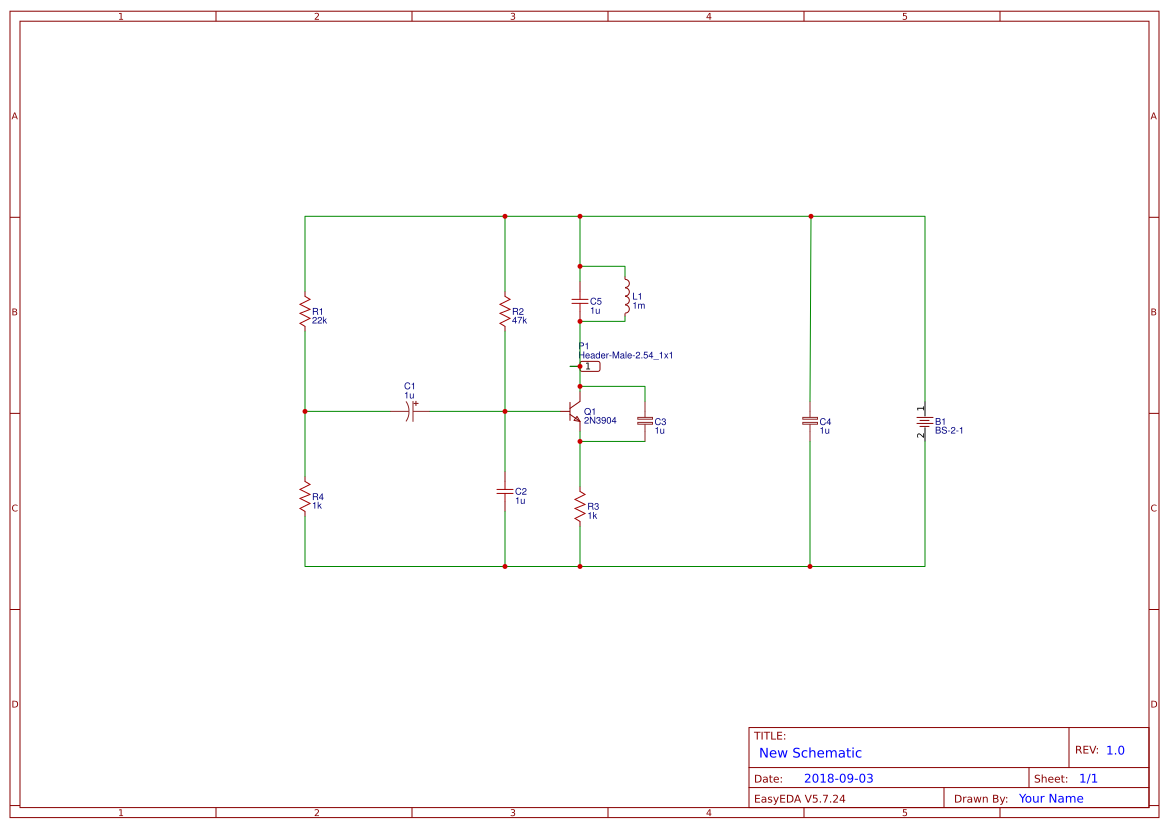Select resistor R3 1k symbol
Screen dimensions: 1169x828
(579, 507)
